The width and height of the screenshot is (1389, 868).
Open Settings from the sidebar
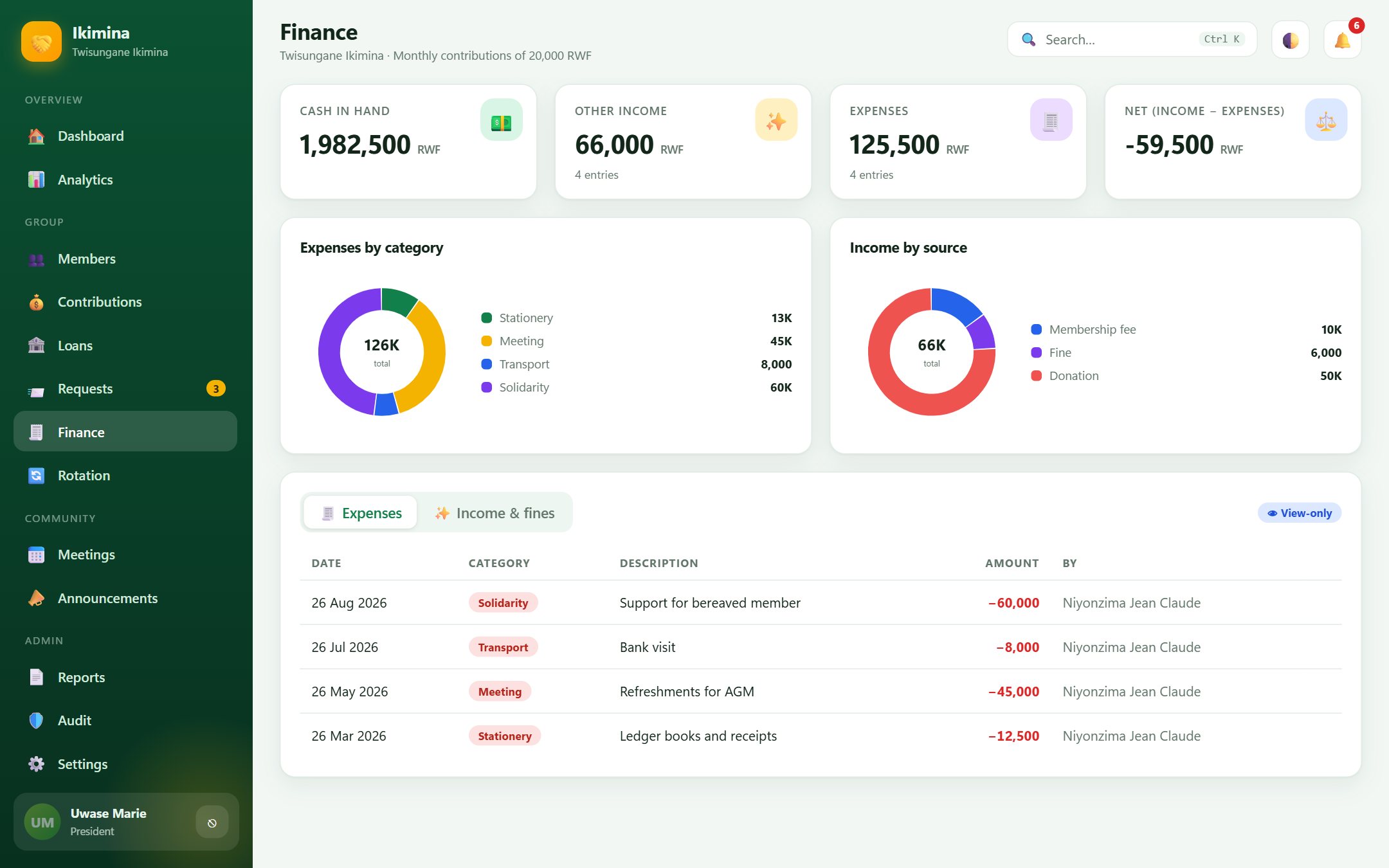click(125, 764)
